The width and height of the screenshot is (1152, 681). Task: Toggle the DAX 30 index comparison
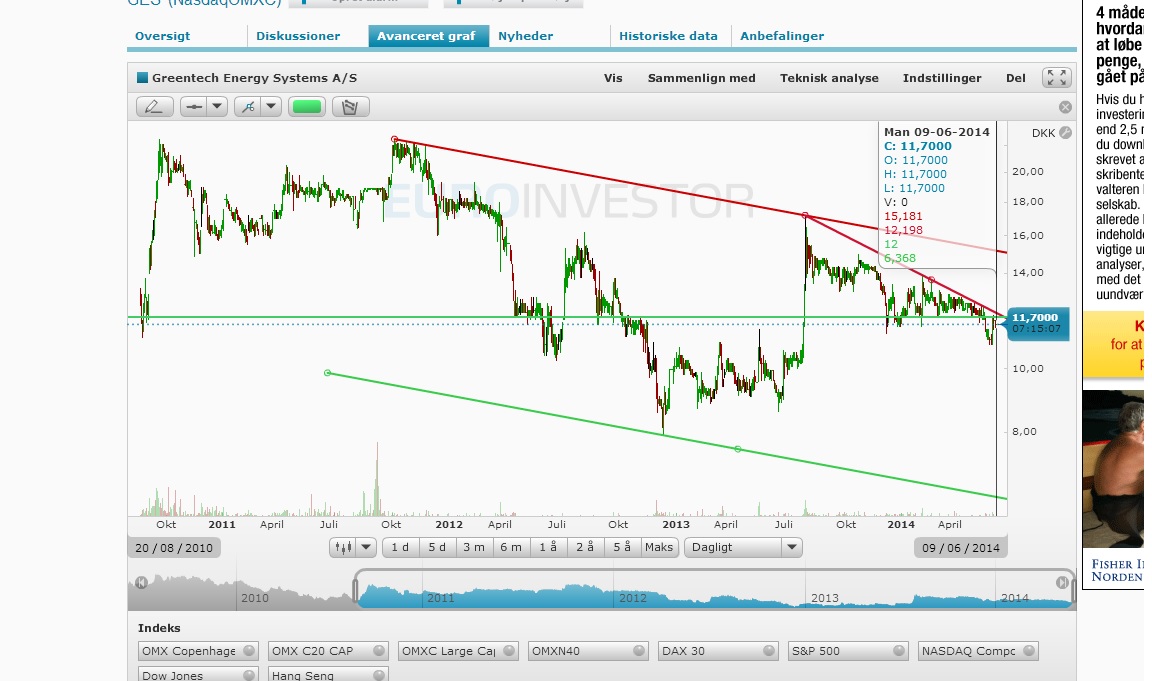click(719, 651)
